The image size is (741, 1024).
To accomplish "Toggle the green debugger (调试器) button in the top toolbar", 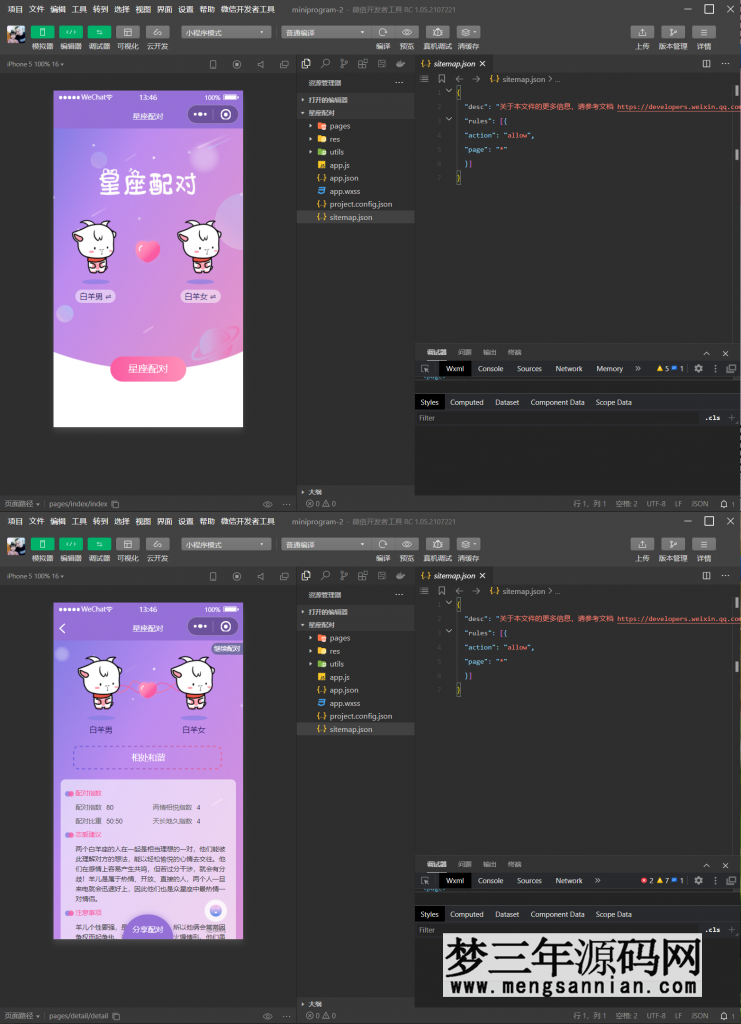I will tap(99, 32).
